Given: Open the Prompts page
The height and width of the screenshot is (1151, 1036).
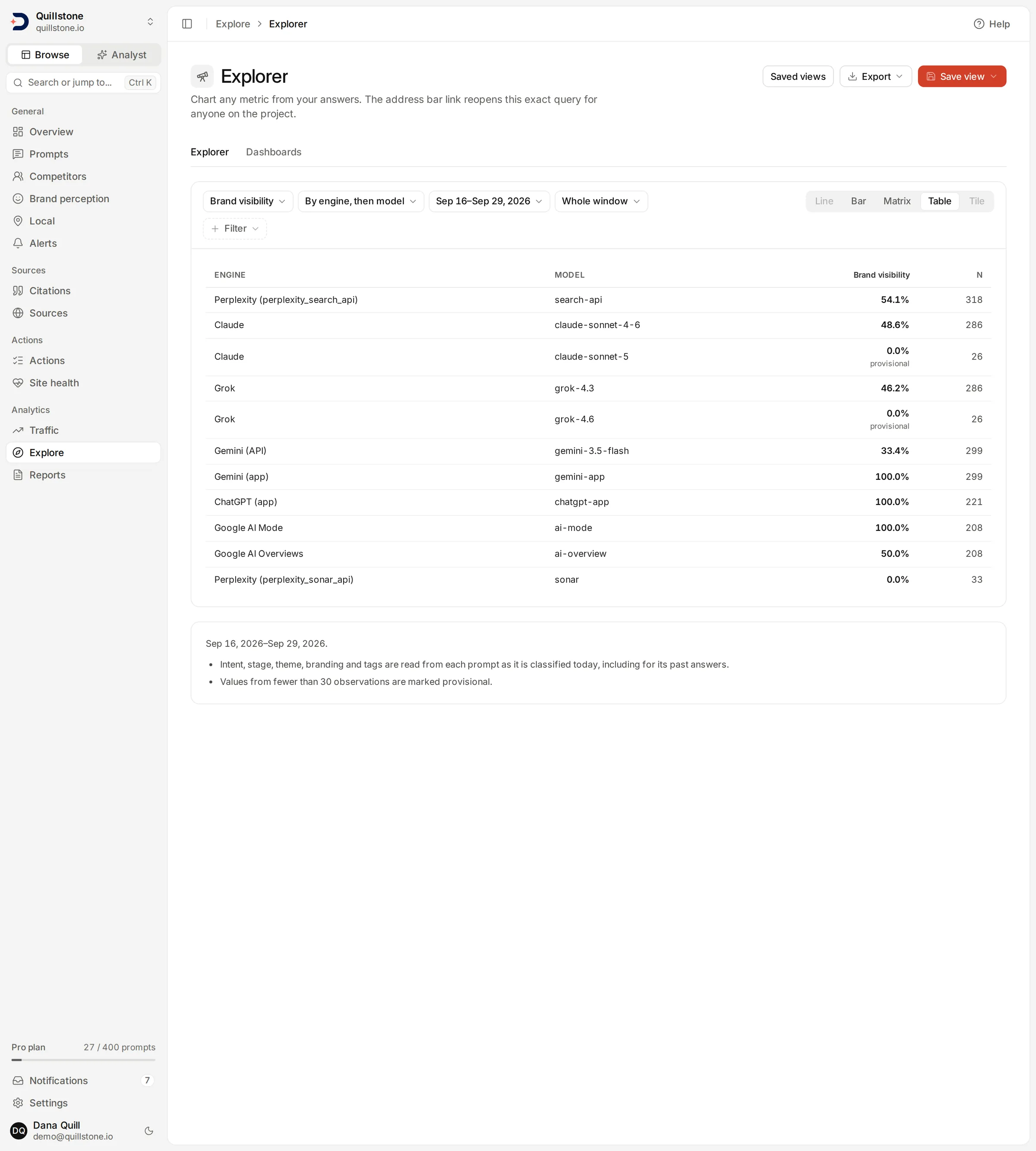Looking at the screenshot, I should [83, 154].
